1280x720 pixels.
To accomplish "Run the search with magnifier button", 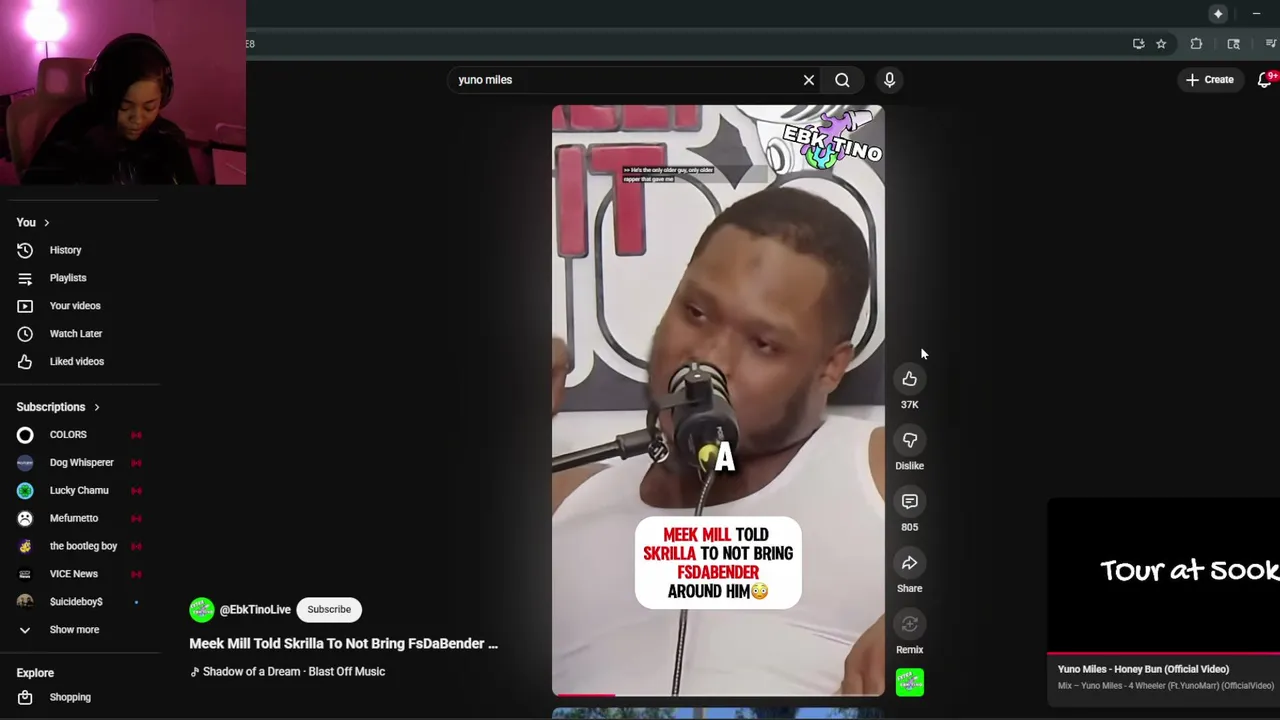I will pos(842,80).
